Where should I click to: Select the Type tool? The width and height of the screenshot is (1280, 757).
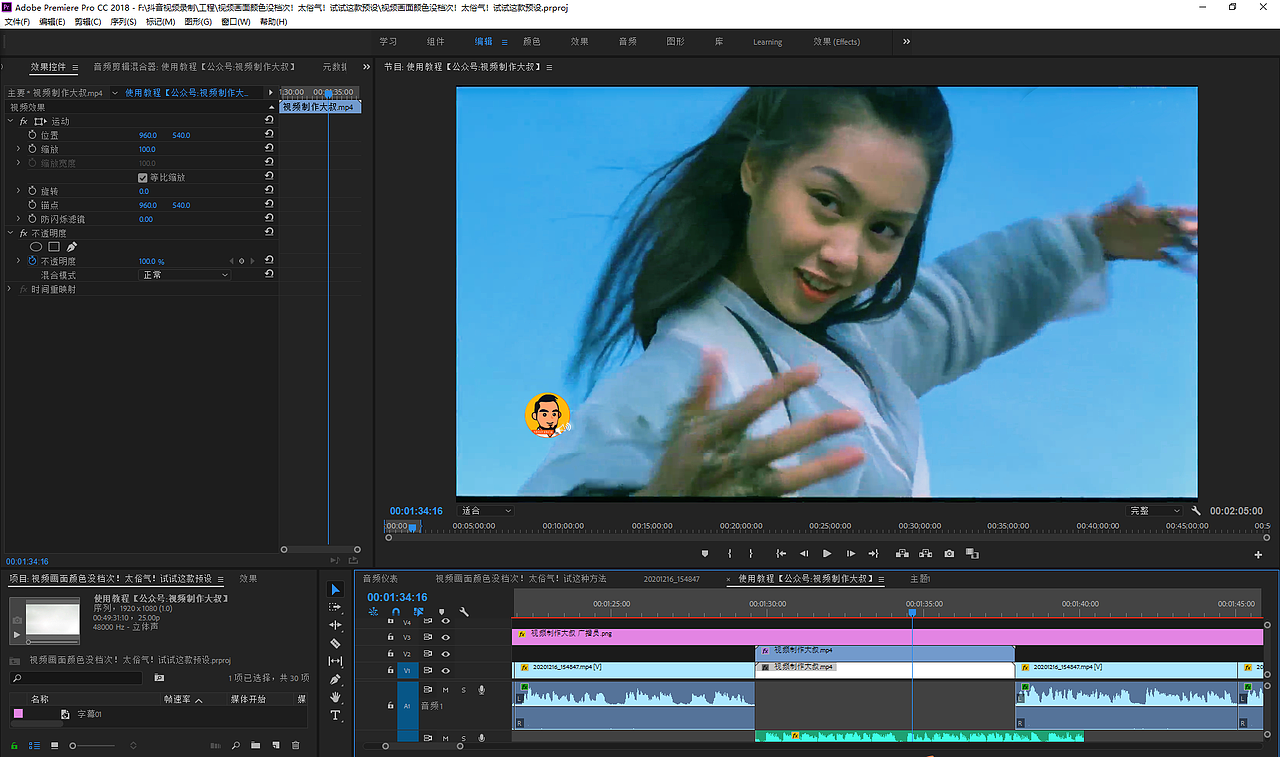[335, 715]
